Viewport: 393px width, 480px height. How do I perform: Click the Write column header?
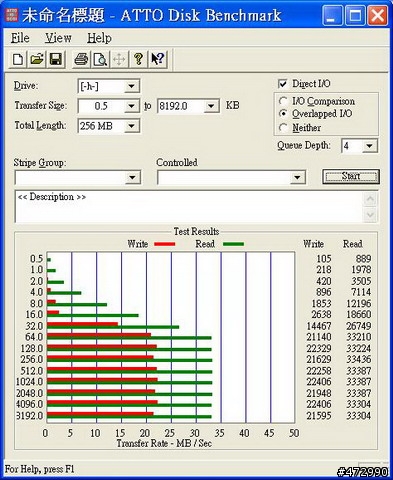313,244
